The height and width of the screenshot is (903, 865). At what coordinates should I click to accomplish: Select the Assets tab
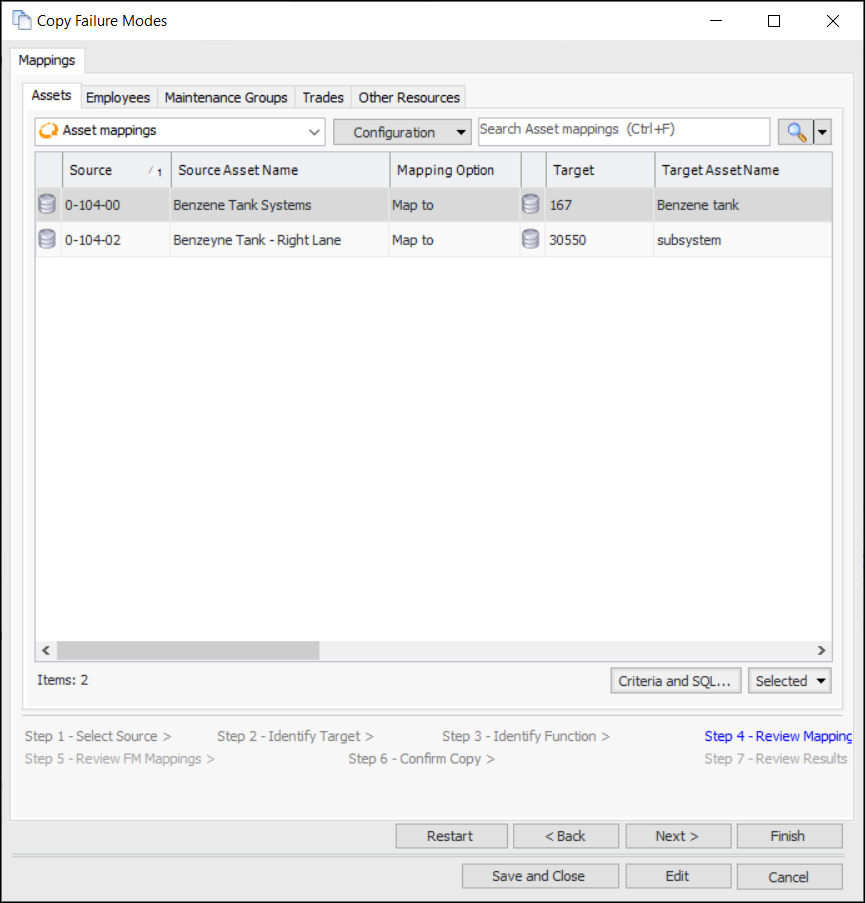51,96
